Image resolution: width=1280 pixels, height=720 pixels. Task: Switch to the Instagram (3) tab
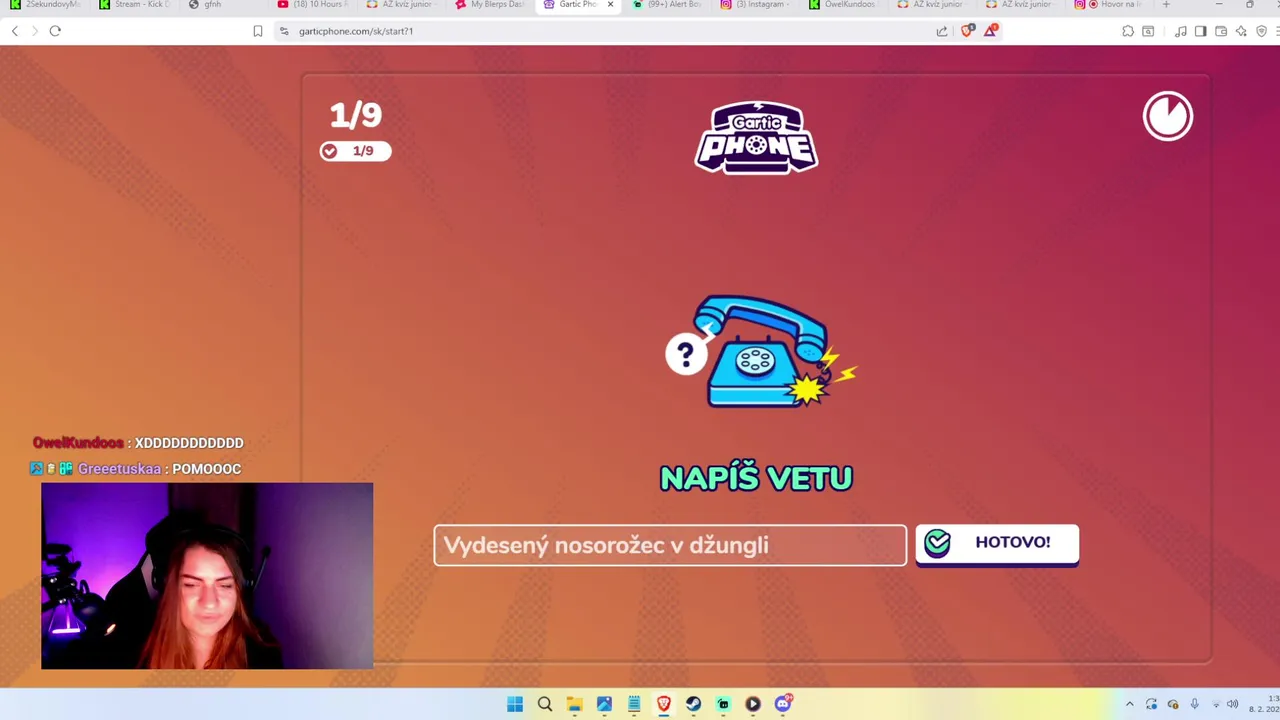[x=757, y=5]
